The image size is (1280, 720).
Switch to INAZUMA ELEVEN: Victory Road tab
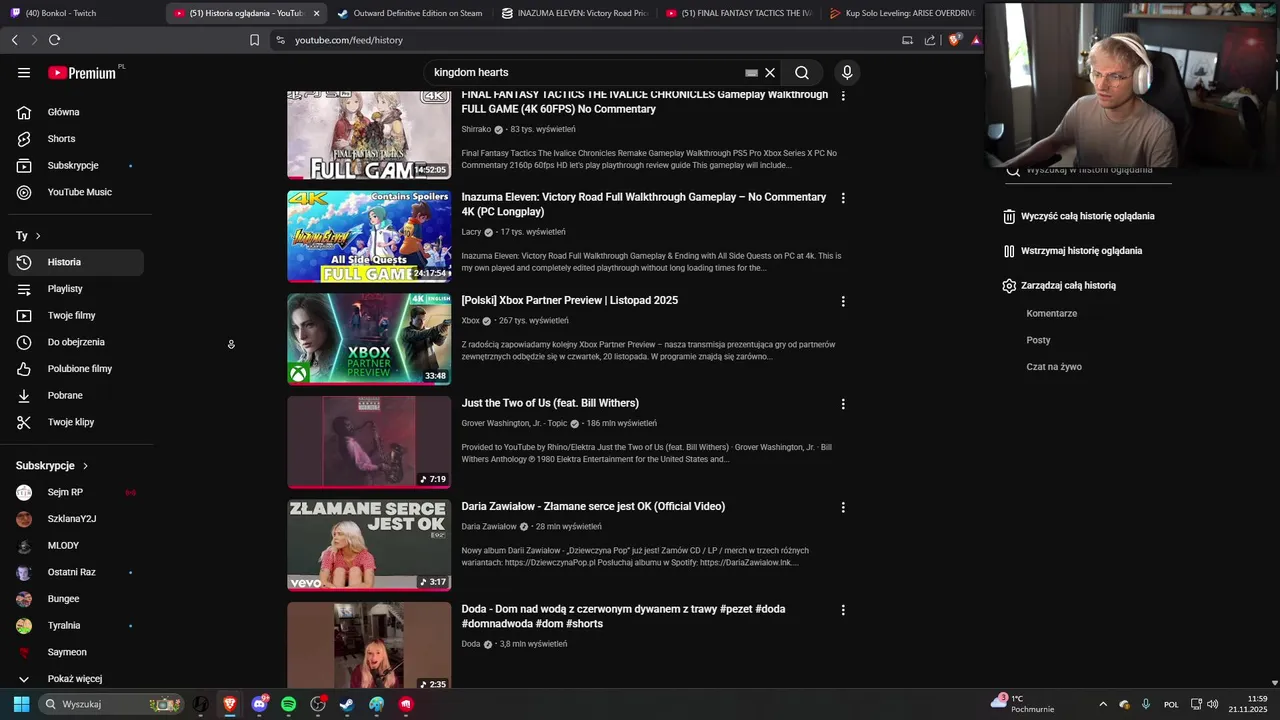point(575,13)
